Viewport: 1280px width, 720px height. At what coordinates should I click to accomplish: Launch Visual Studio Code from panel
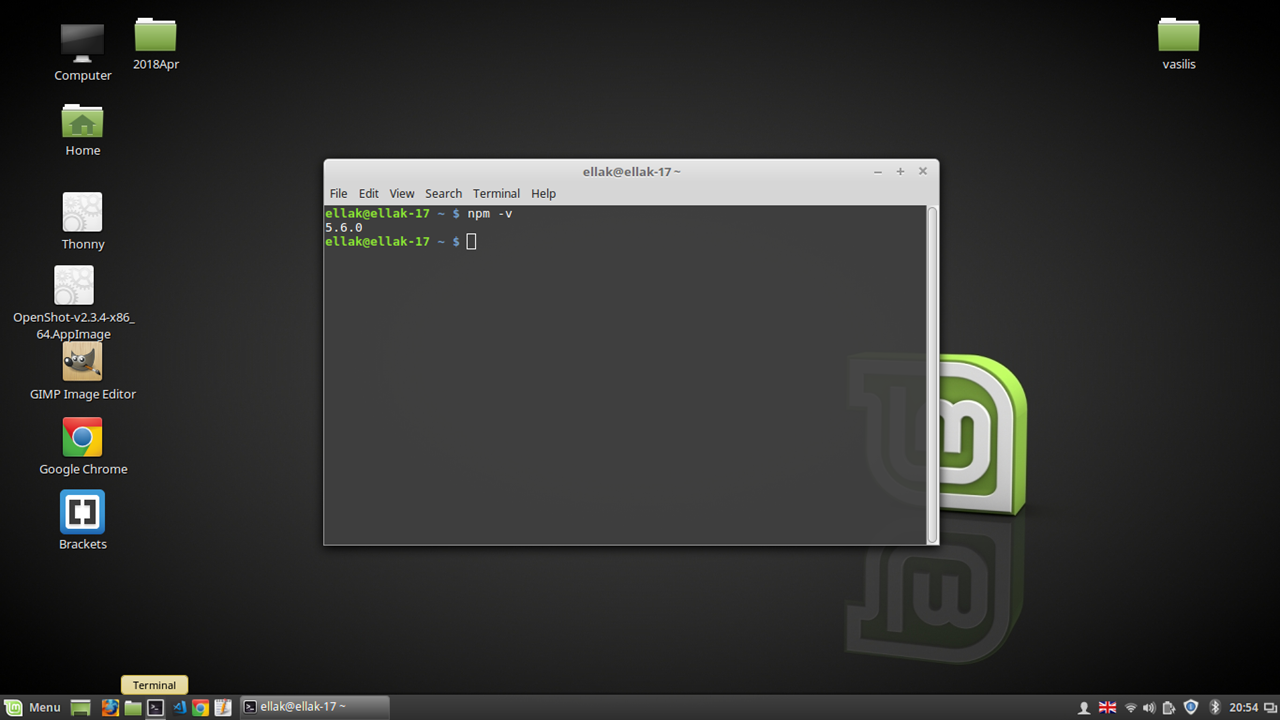point(179,707)
